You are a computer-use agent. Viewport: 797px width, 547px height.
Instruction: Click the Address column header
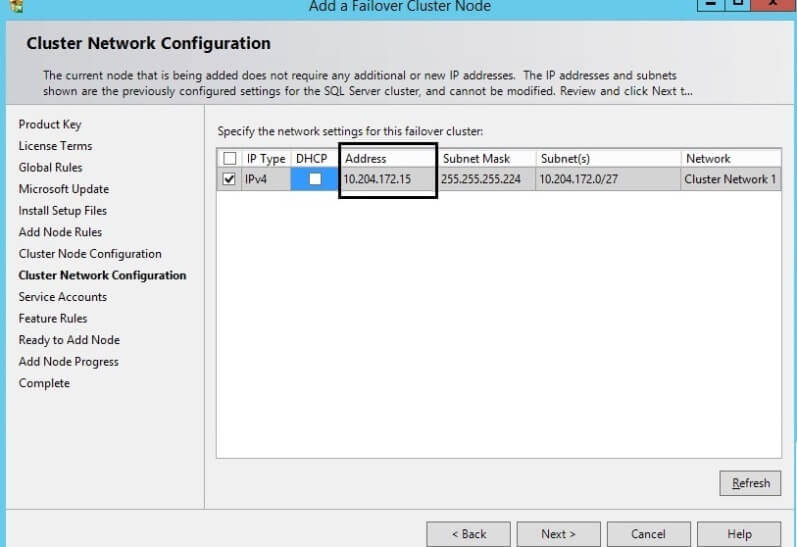pos(387,159)
